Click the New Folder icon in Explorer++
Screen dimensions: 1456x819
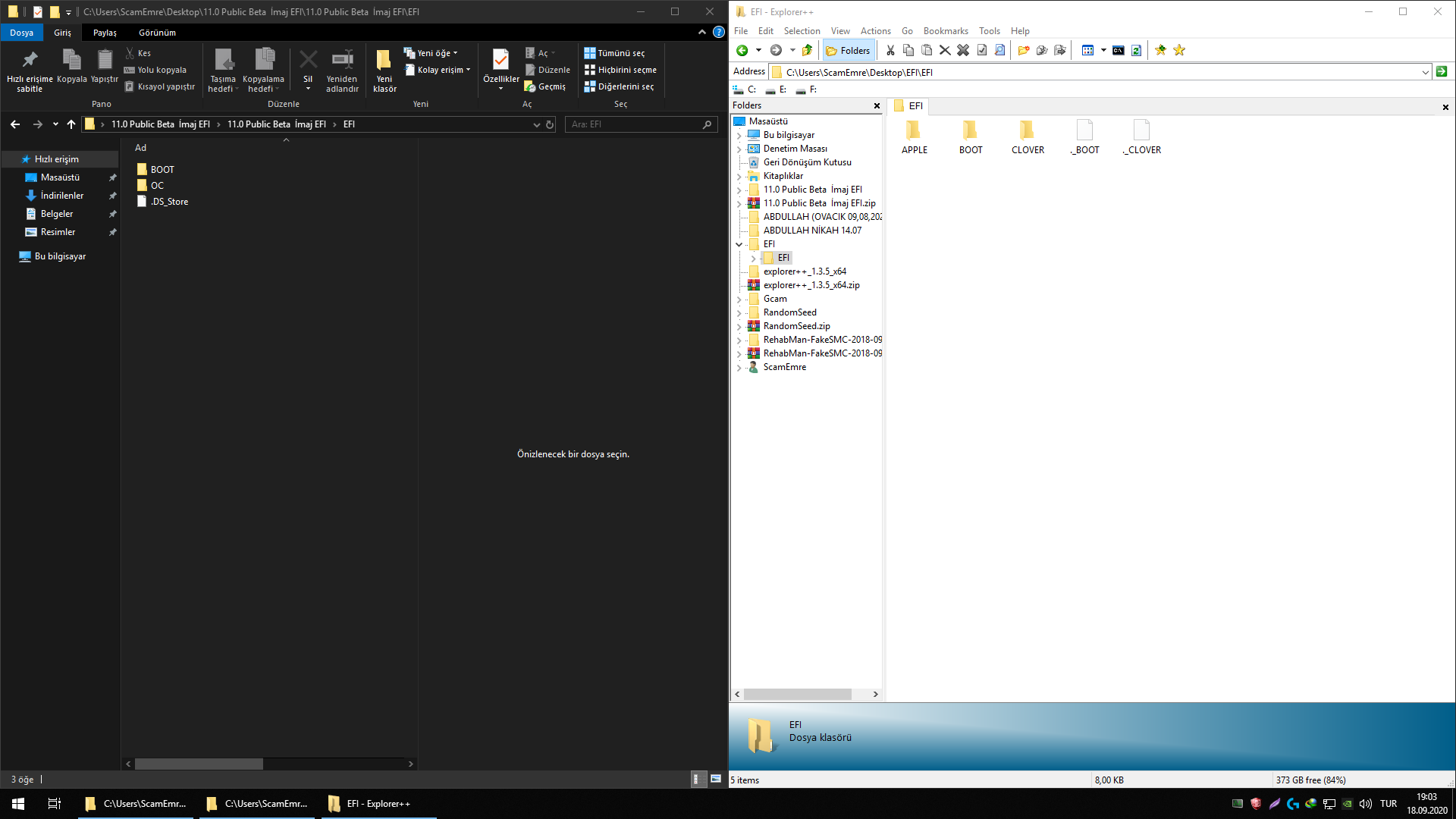pos(1024,50)
